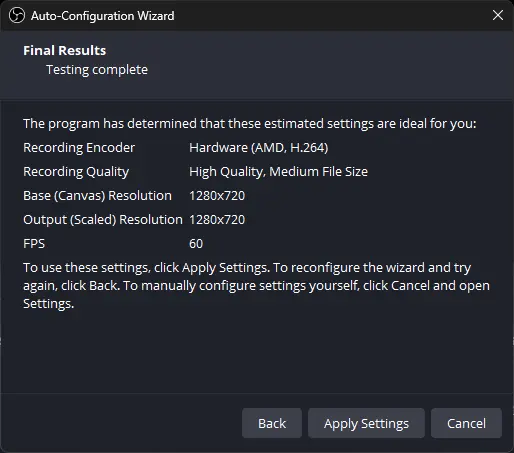Click the 'The program has determined' sentence
The width and height of the screenshot is (514, 453).
(x=250, y=124)
